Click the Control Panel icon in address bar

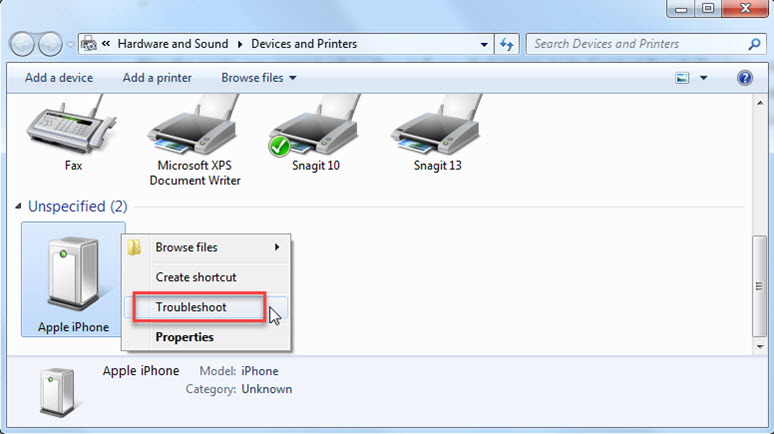pyautogui.click(x=89, y=44)
